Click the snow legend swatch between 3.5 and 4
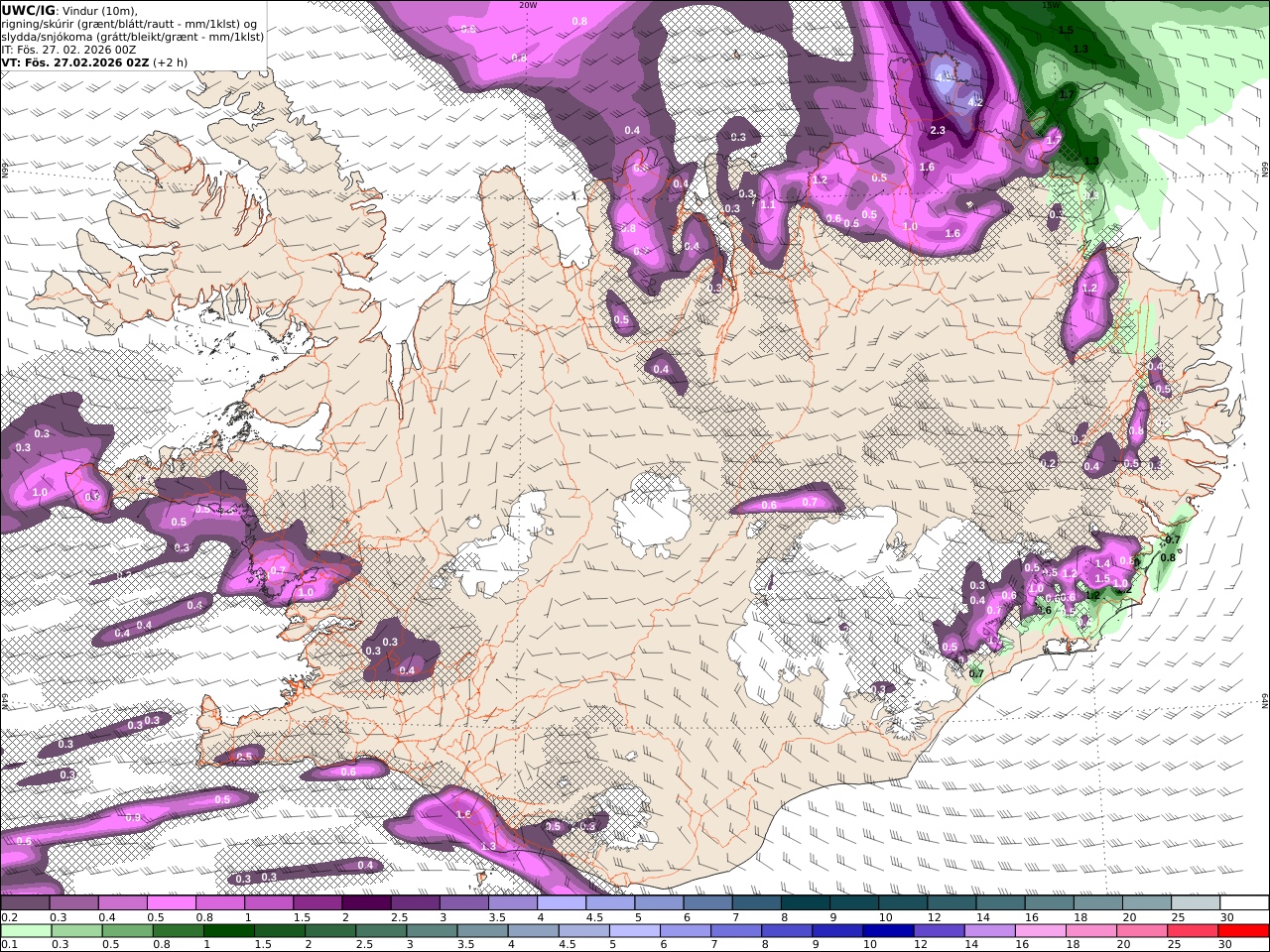1270x952 pixels. pyautogui.click(x=511, y=903)
